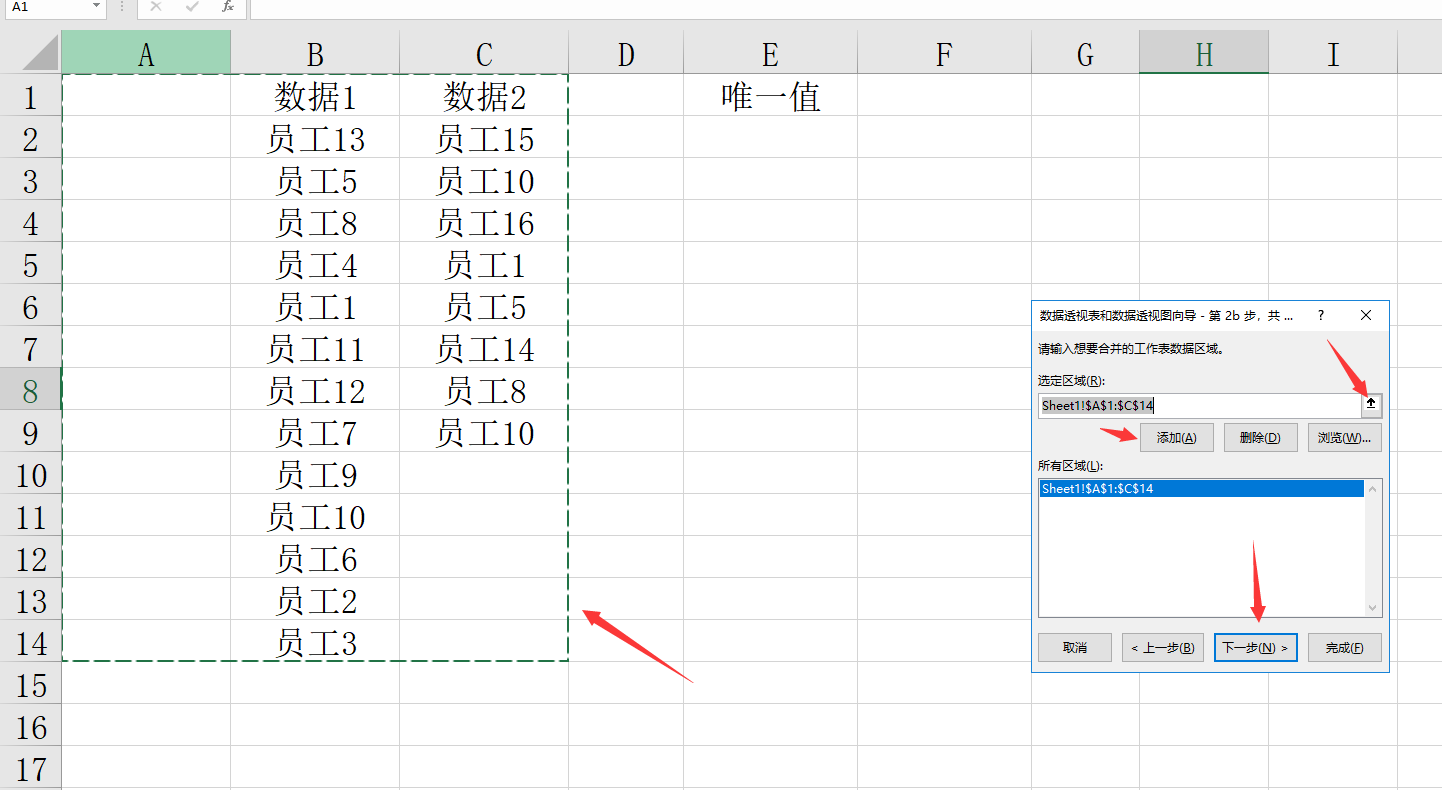Click cell containing 员工6
This screenshot has width=1442, height=790.
point(315,559)
